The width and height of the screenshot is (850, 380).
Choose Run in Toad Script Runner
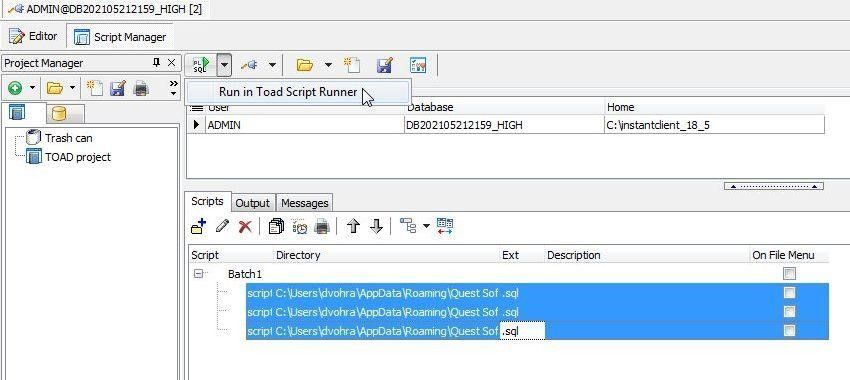pyautogui.click(x=298, y=92)
